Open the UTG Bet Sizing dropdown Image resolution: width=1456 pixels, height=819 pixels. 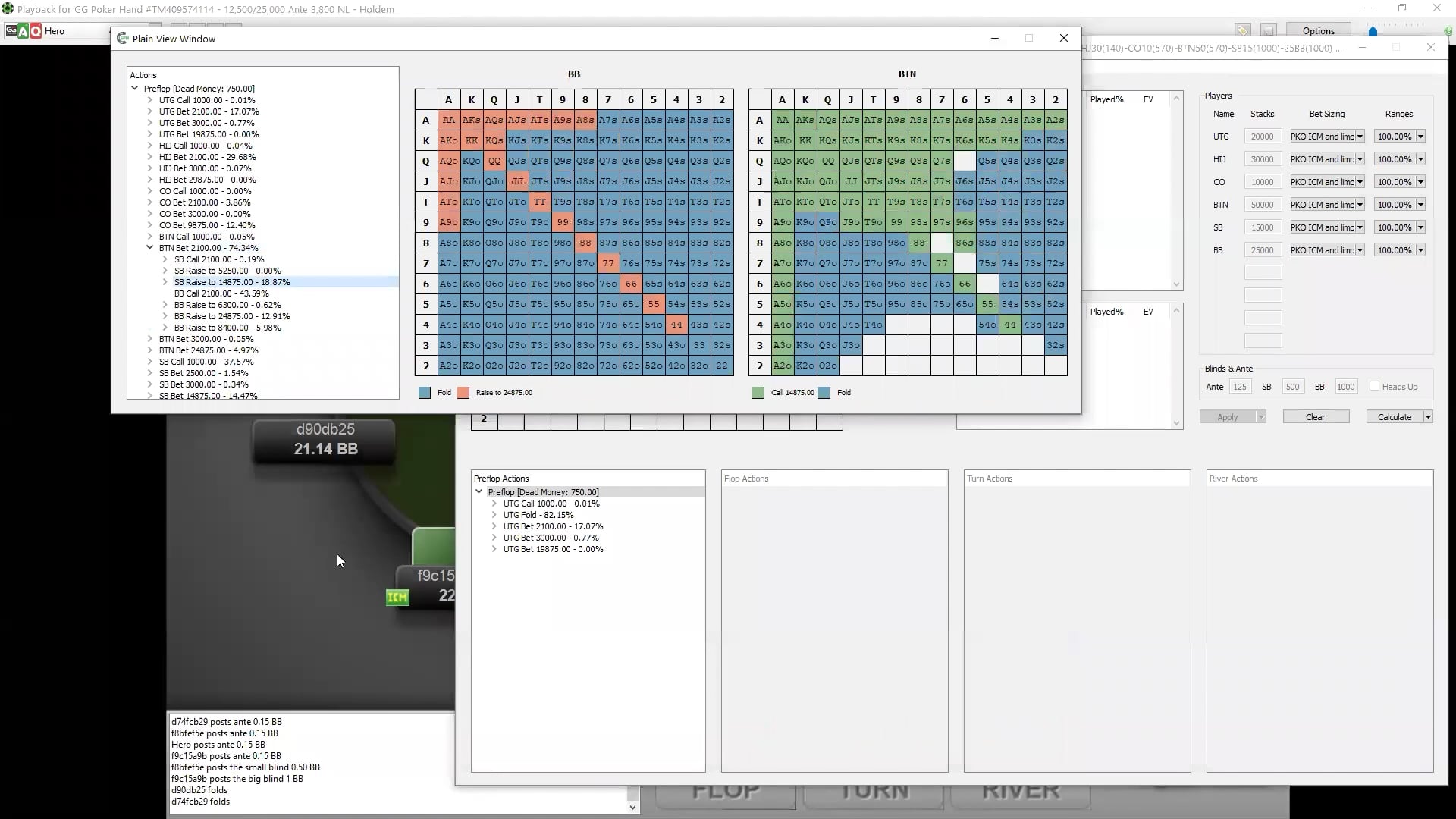coord(1360,136)
